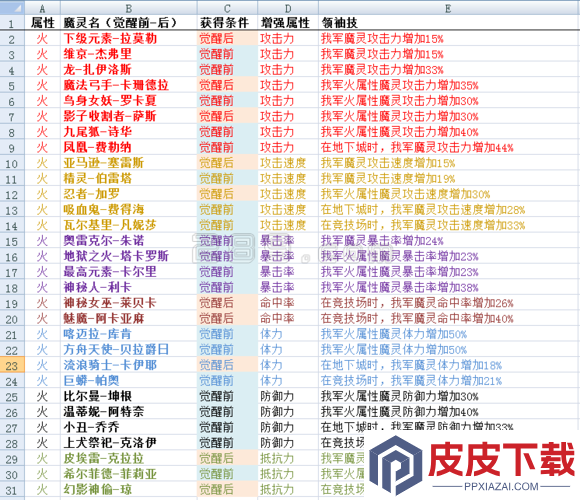Select column D header
The width and height of the screenshot is (580, 500).
tap(288, 8)
